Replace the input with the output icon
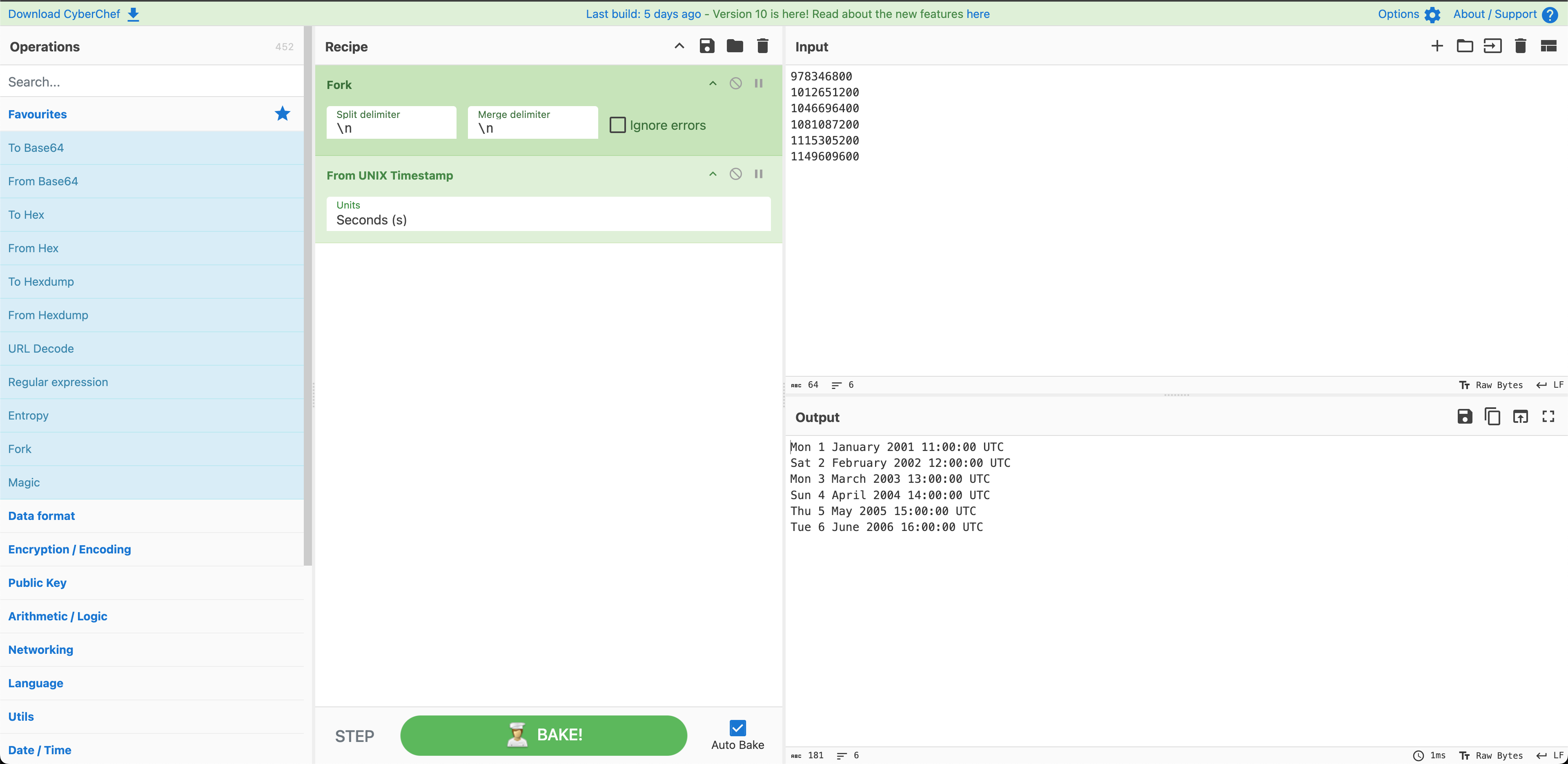The width and height of the screenshot is (1568, 764). coord(1521,417)
